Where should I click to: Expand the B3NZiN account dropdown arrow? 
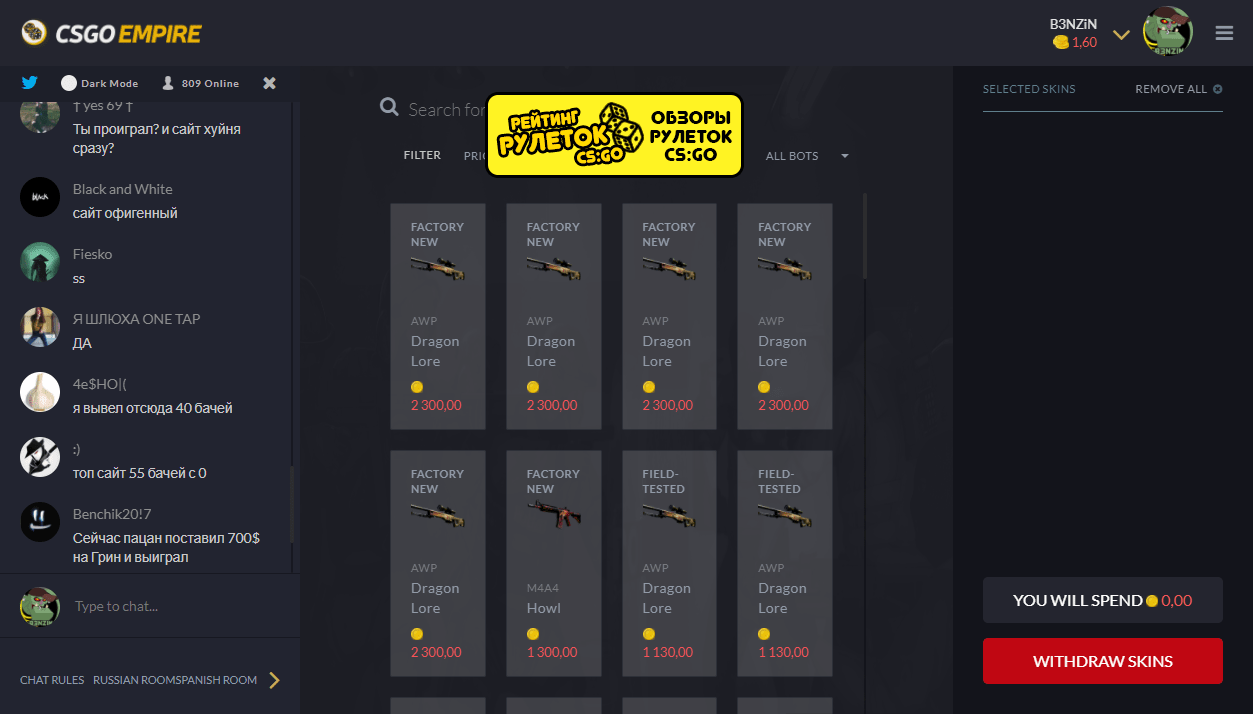tap(1121, 35)
